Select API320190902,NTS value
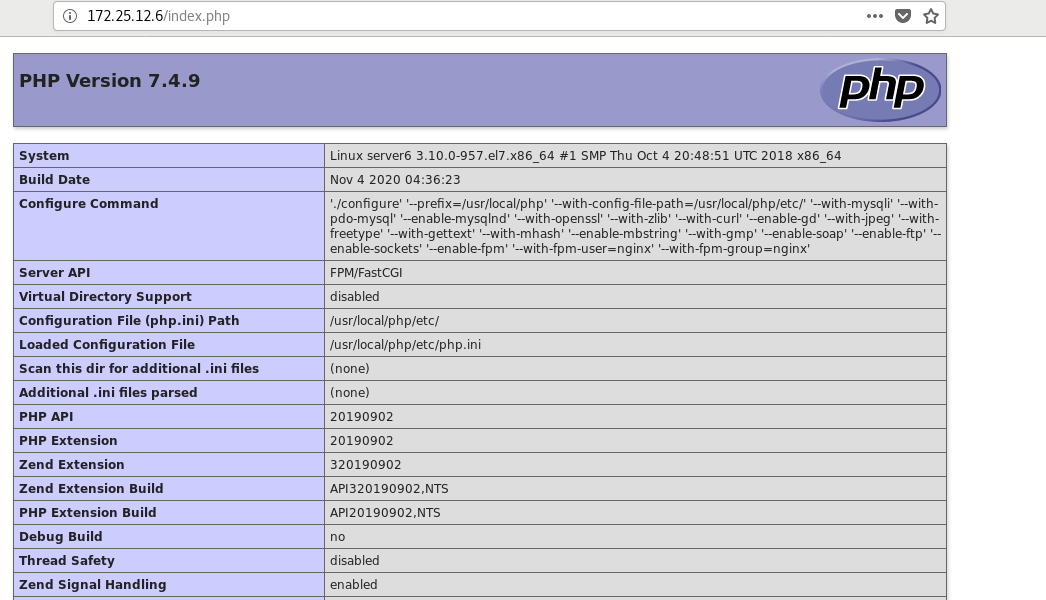1046x600 pixels. (x=389, y=489)
